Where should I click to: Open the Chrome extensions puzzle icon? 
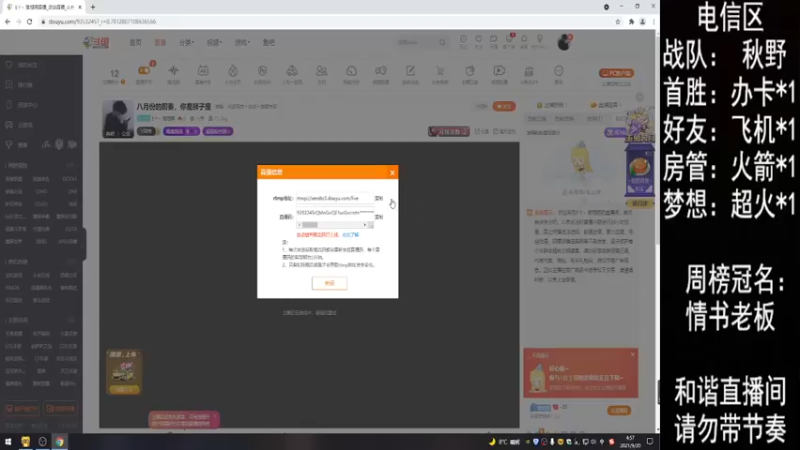pyautogui.click(x=631, y=21)
